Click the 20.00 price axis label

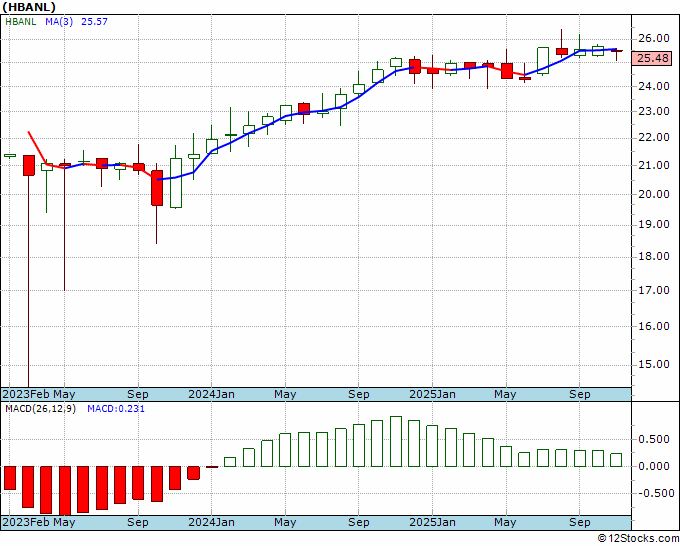click(x=654, y=194)
